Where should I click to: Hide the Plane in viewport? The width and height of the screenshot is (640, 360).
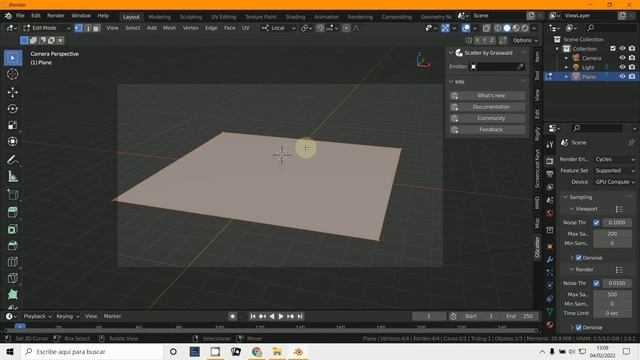point(622,76)
